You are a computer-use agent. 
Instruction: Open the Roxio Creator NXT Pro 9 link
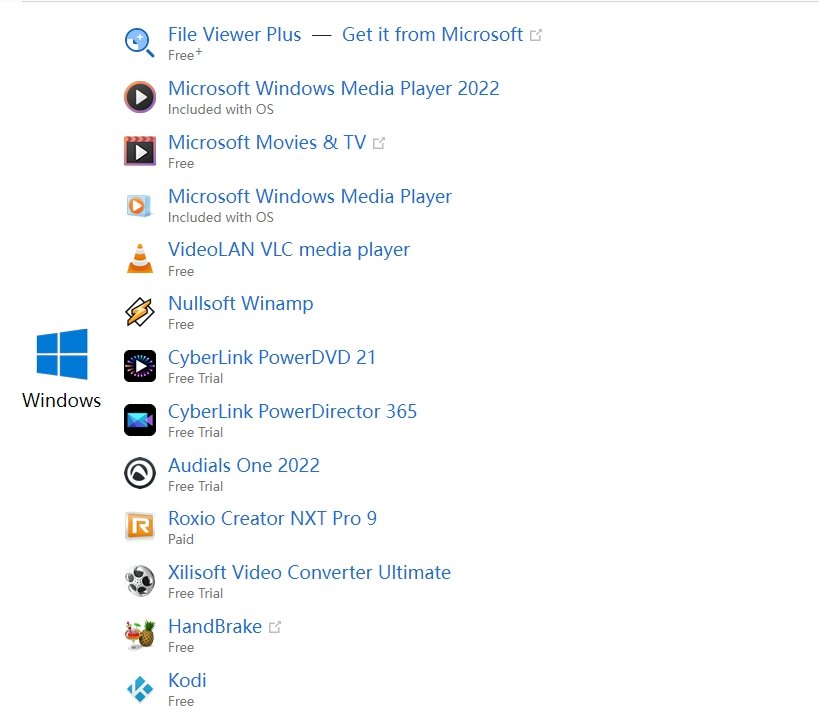[x=272, y=519]
